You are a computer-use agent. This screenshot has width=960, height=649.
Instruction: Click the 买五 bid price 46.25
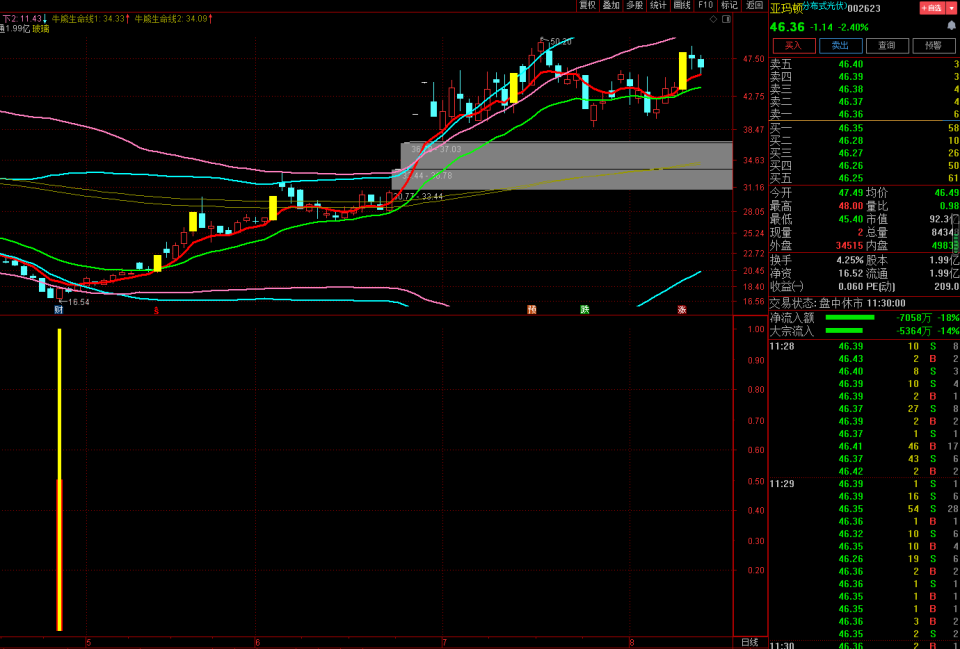tap(850, 178)
